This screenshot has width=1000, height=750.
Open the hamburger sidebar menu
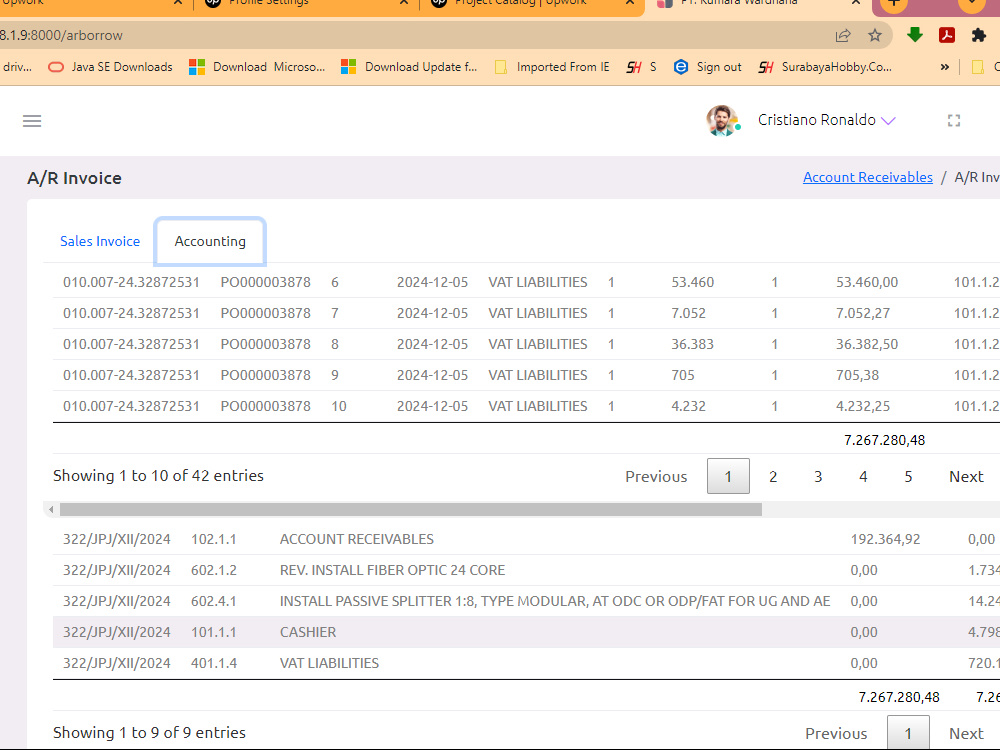(x=32, y=121)
